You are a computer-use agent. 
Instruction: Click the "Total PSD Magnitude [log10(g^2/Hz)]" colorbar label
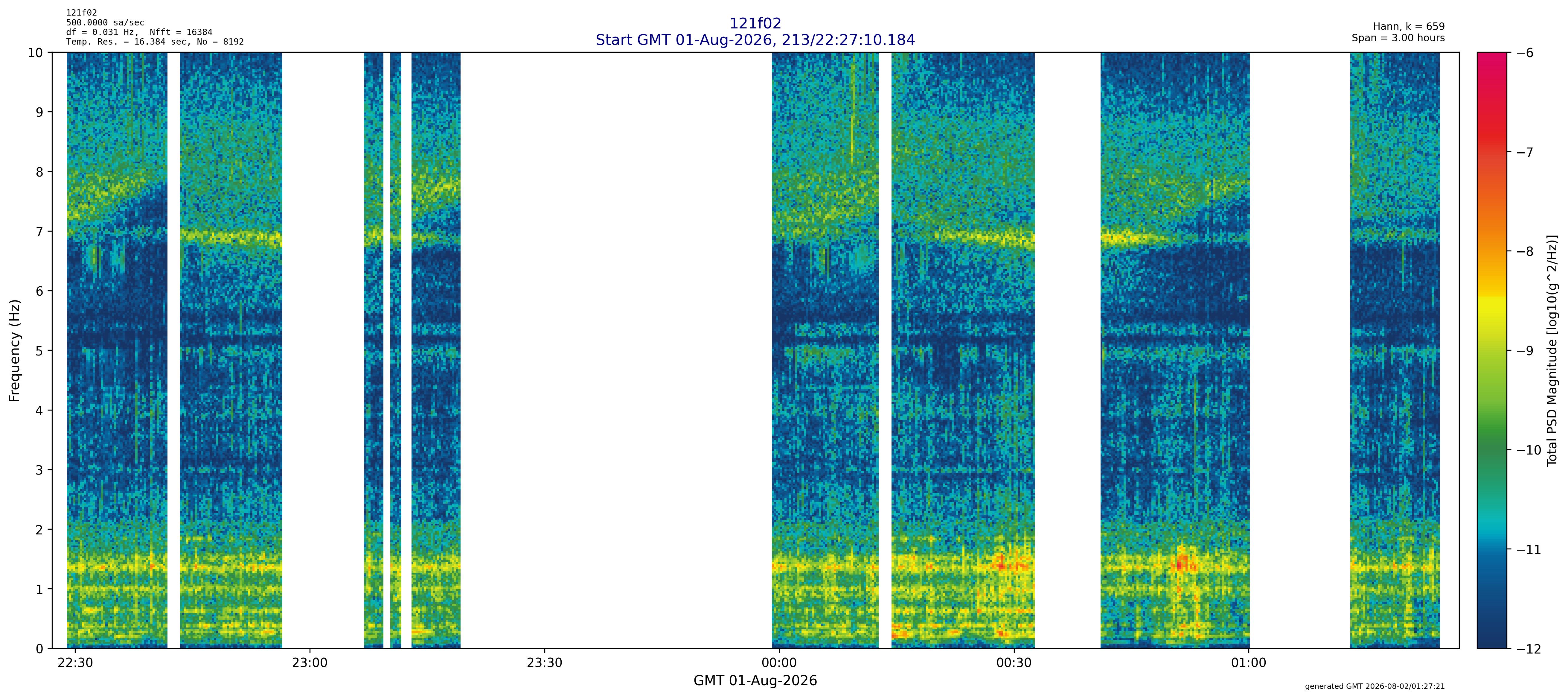[1552, 350]
